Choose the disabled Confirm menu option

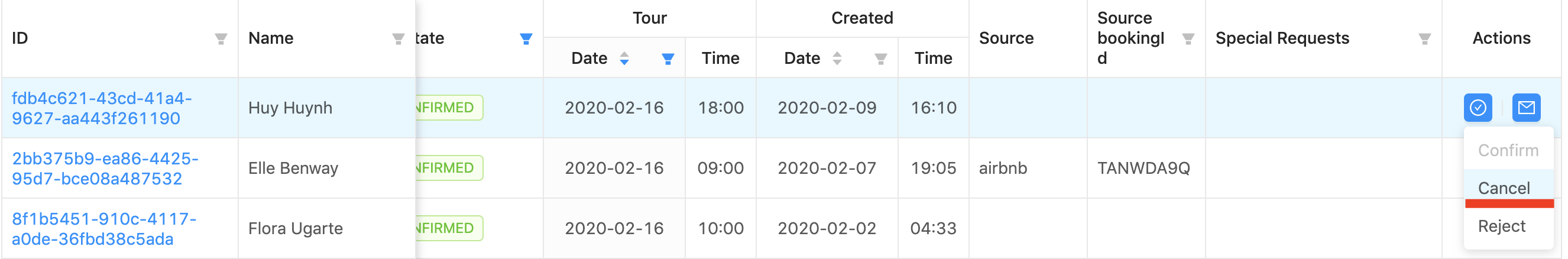[x=1508, y=150]
